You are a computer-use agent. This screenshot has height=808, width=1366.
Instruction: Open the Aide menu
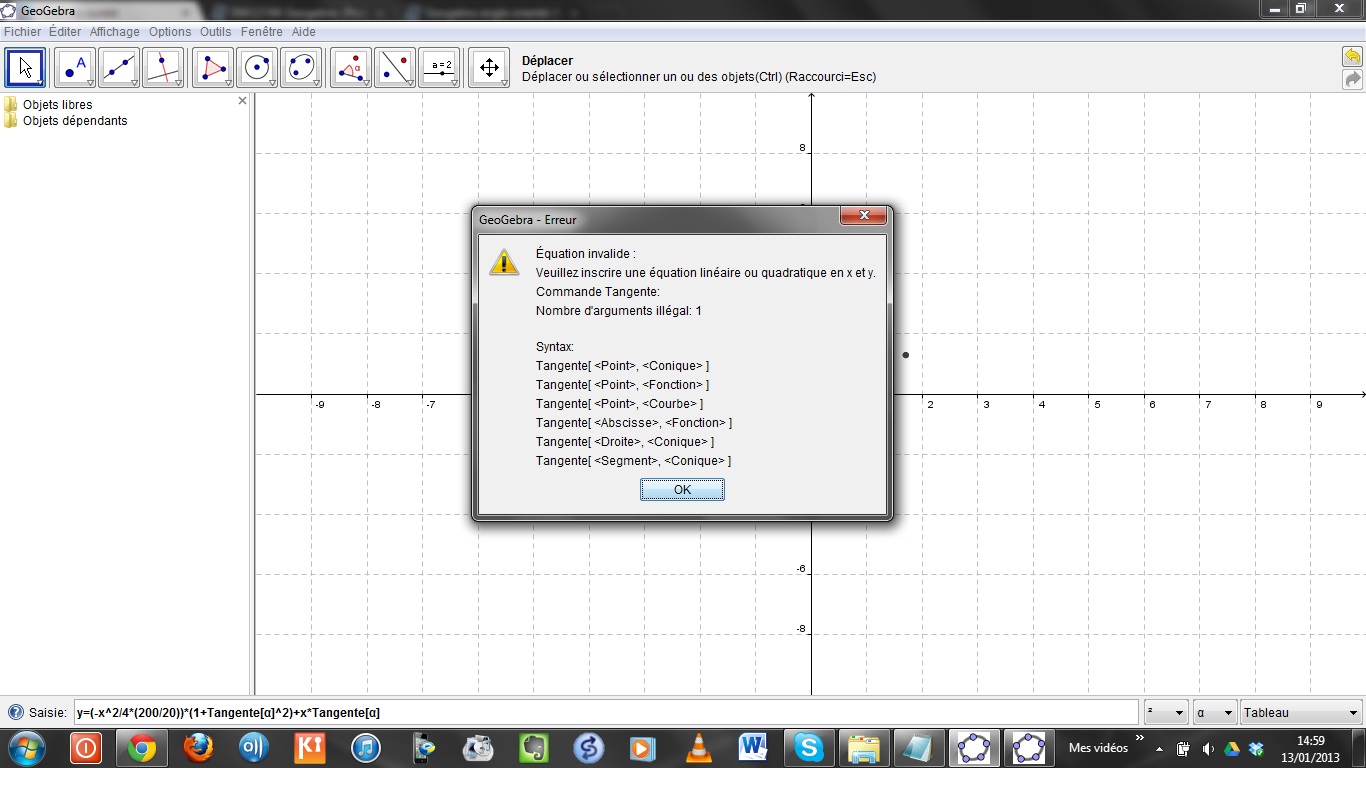click(303, 32)
